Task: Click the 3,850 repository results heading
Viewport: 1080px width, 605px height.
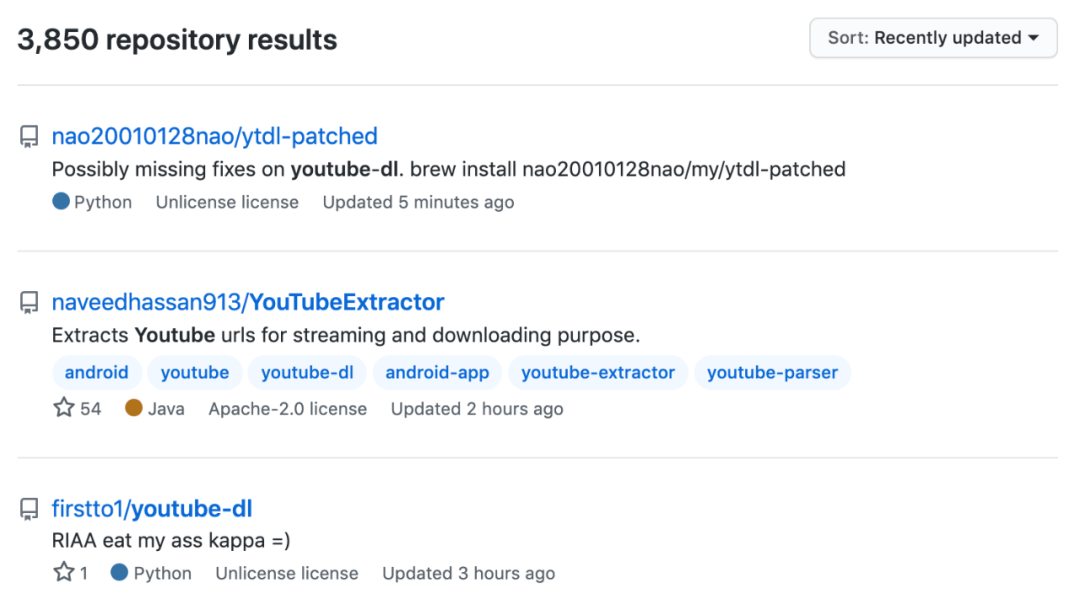Action: tap(177, 40)
